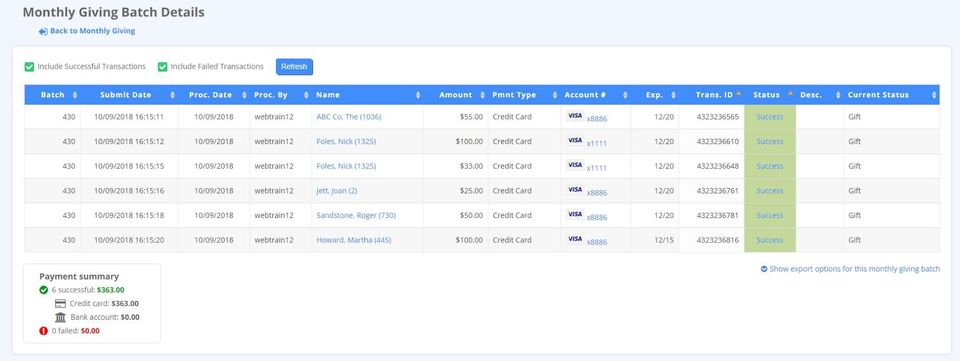Viewport: 960px width, 361px height.
Task: Click back arrow icon beside Back to Monthly Giving
Action: point(43,31)
